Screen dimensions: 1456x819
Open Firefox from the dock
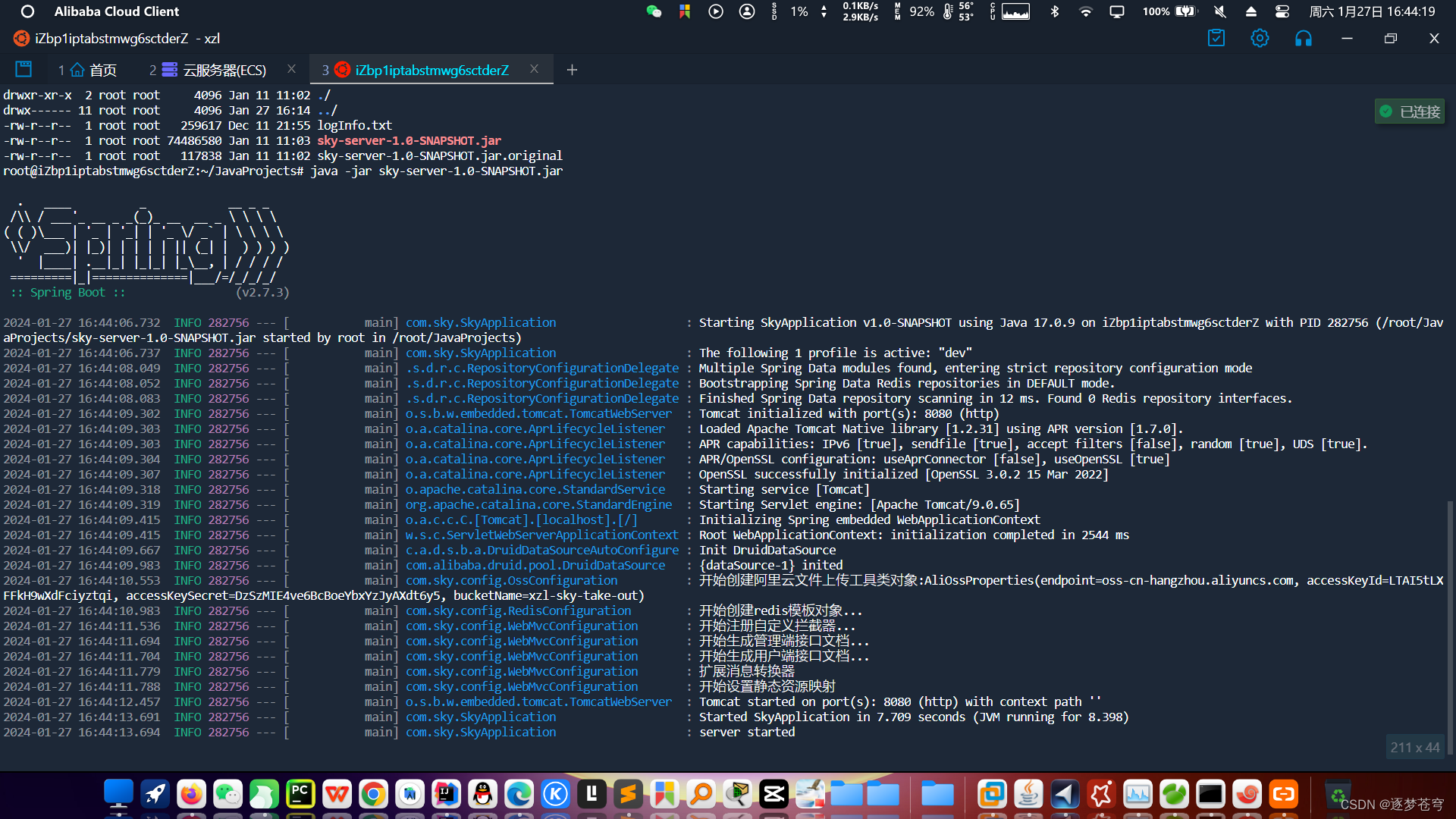coord(191,794)
